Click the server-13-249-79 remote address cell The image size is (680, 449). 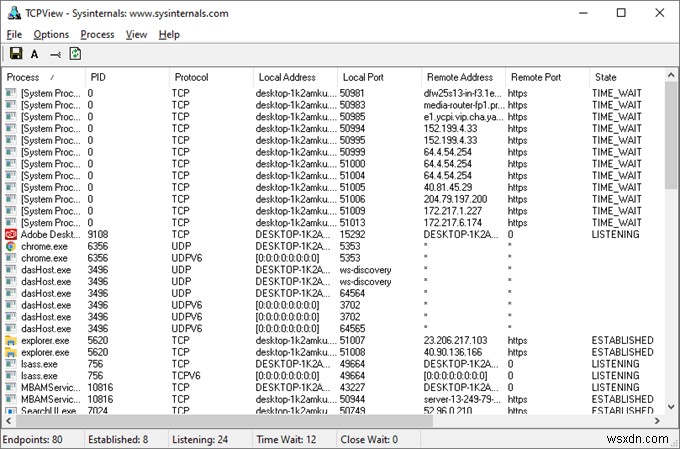(x=462, y=399)
